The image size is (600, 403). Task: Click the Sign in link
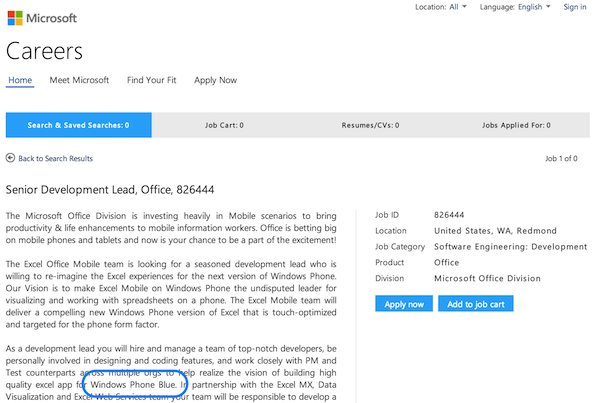pyautogui.click(x=575, y=7)
